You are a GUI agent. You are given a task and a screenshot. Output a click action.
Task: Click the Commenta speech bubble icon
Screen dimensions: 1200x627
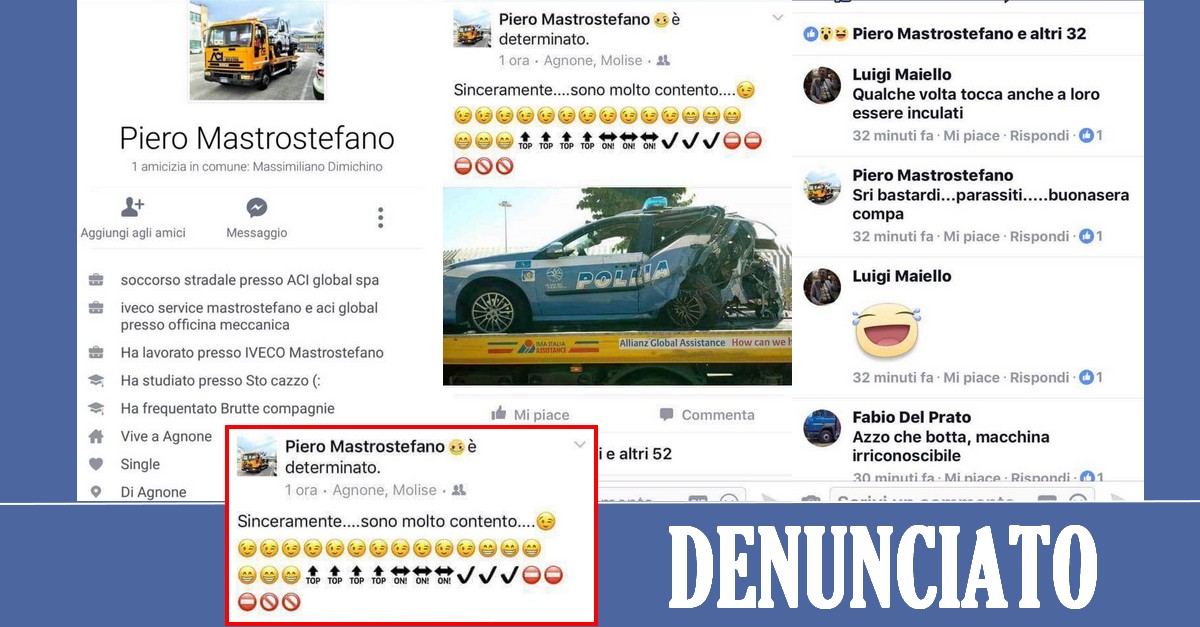(x=666, y=414)
